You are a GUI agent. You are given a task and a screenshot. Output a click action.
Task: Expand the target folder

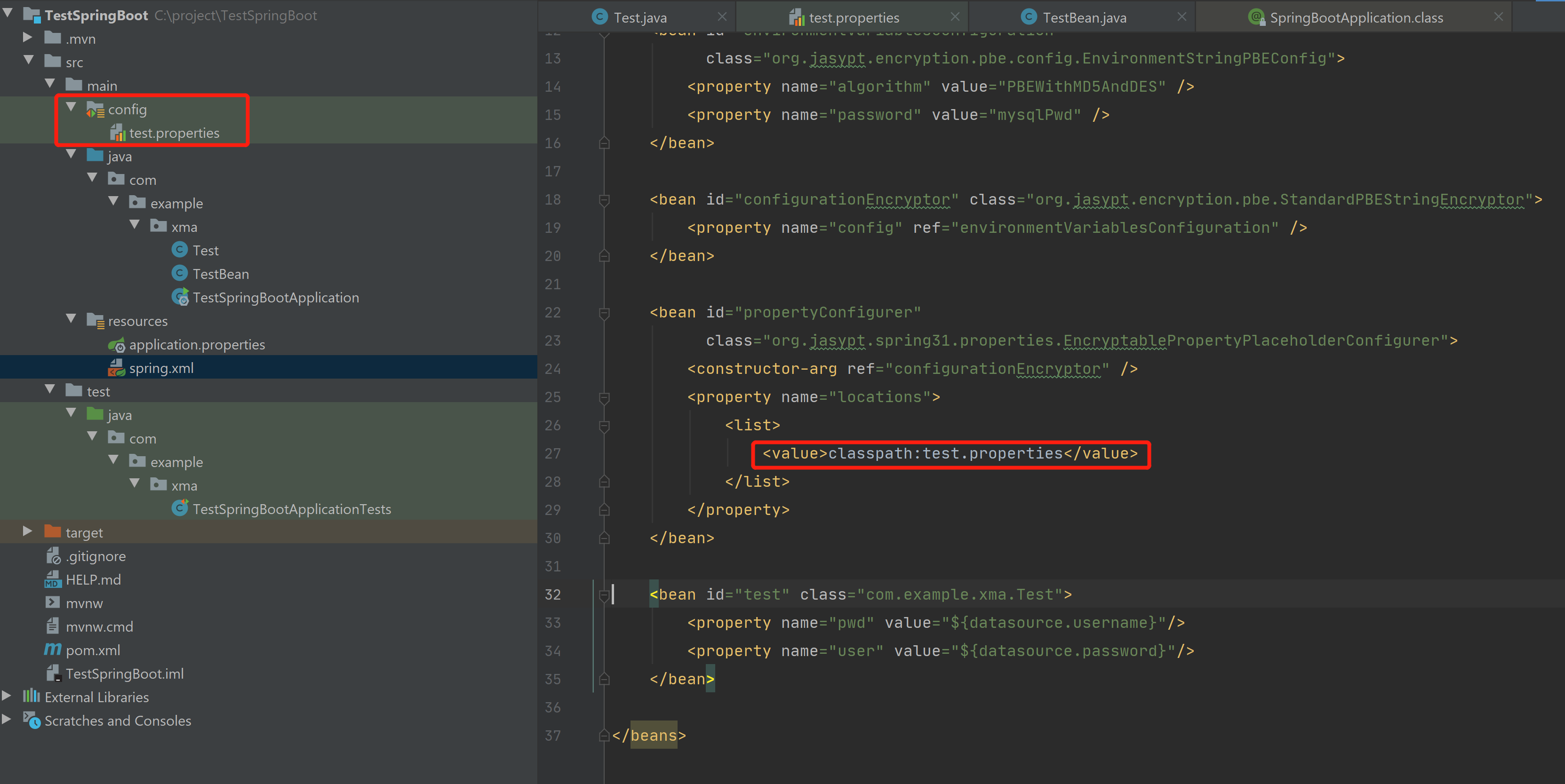[27, 532]
